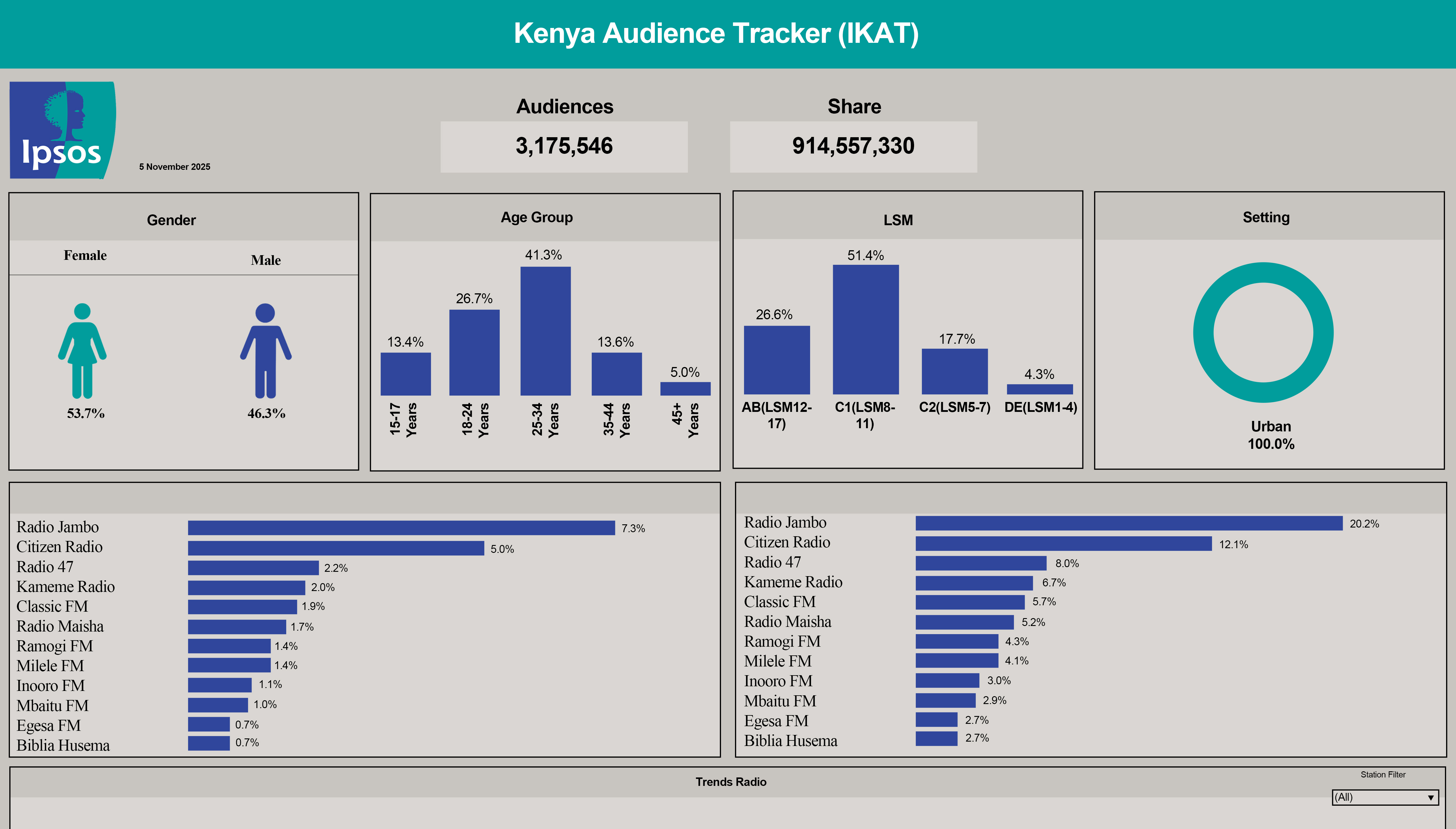Image resolution: width=1456 pixels, height=829 pixels.
Task: Click the Ipsos logo
Action: pos(63,130)
